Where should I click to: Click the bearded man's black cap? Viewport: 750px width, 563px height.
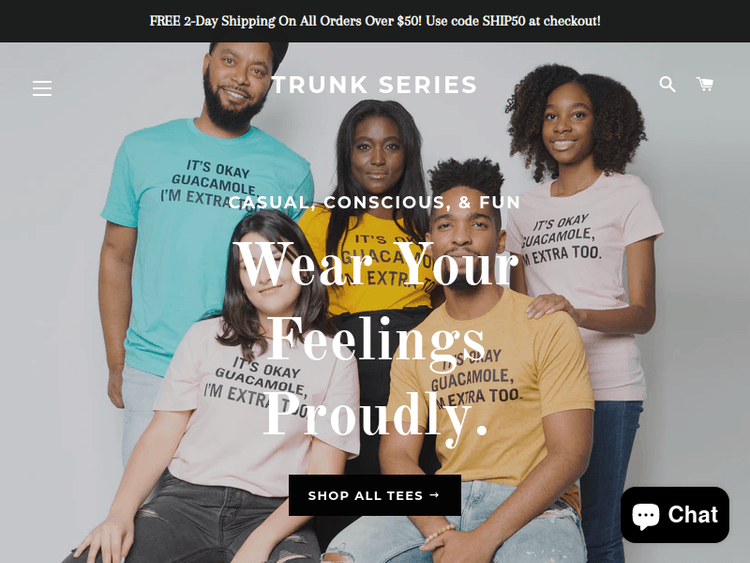(268, 54)
